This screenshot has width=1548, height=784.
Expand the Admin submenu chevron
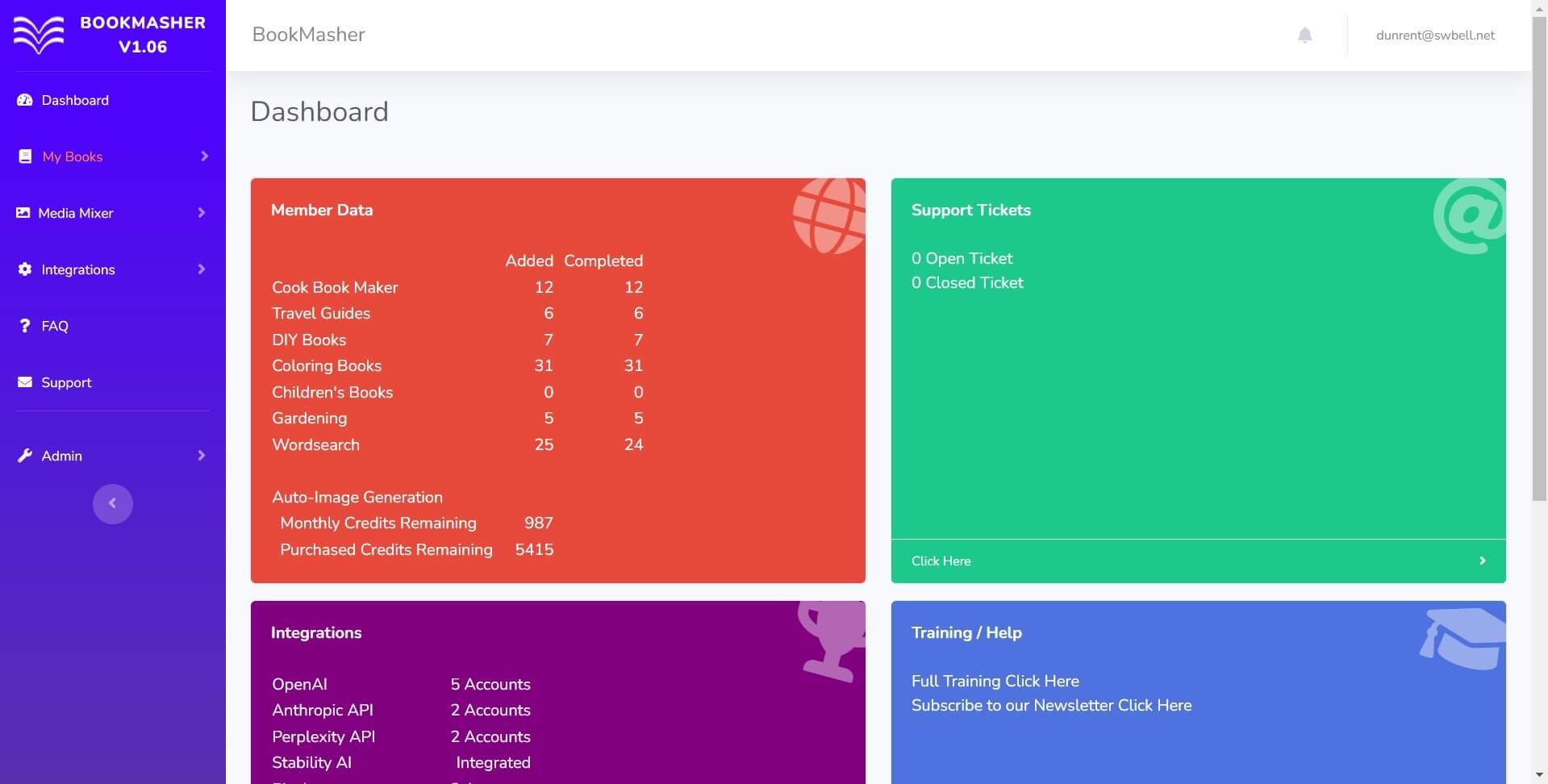pyautogui.click(x=202, y=456)
